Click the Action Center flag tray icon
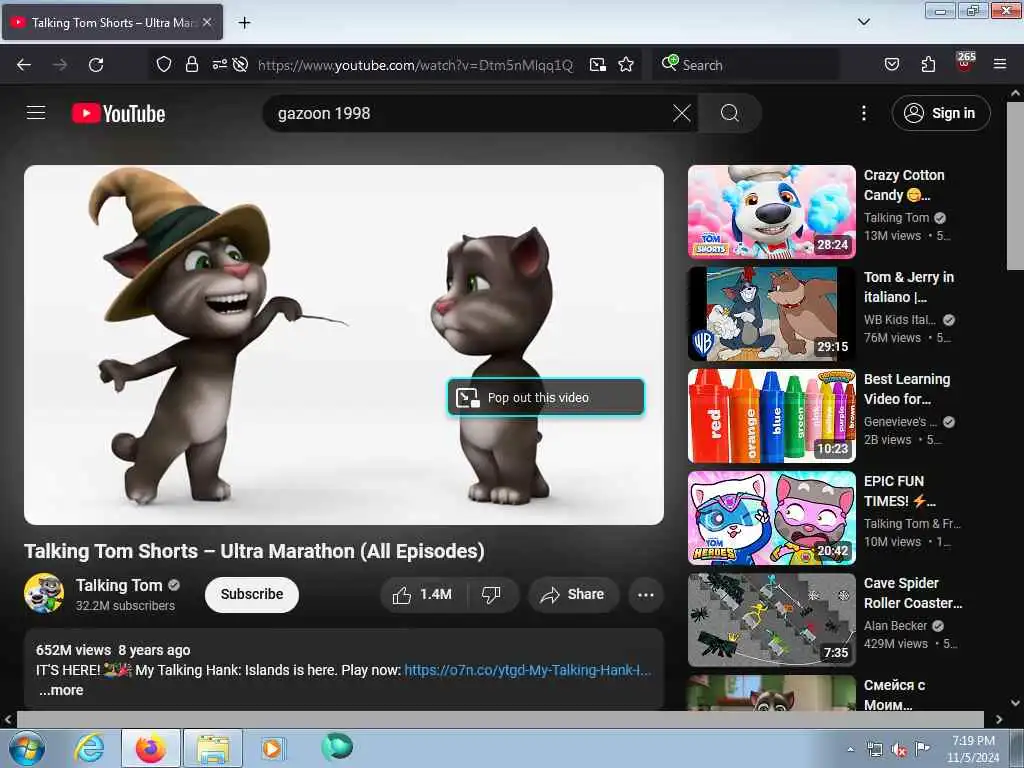The width and height of the screenshot is (1024, 768). click(922, 748)
